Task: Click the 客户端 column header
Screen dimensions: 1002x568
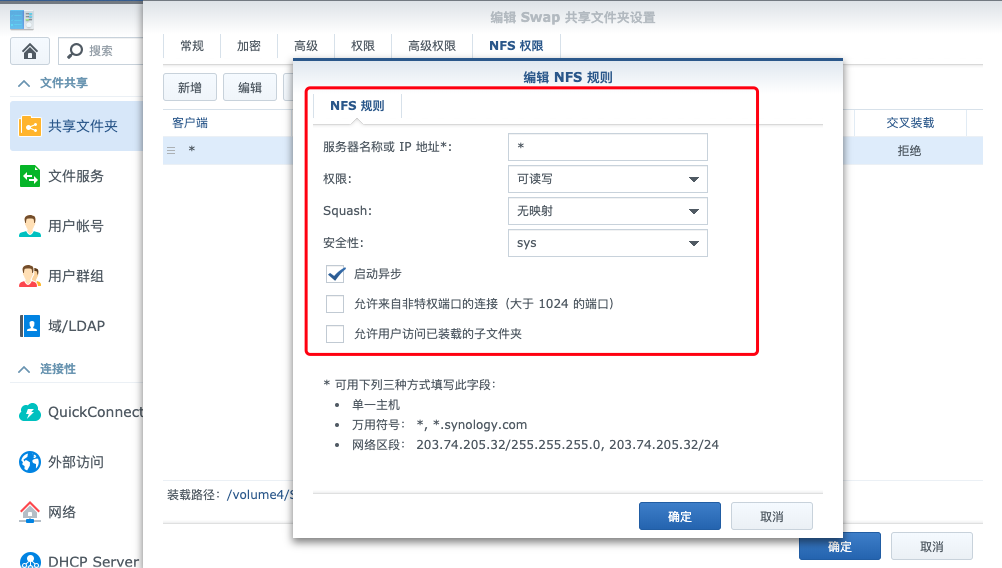Action: pyautogui.click(x=190, y=123)
